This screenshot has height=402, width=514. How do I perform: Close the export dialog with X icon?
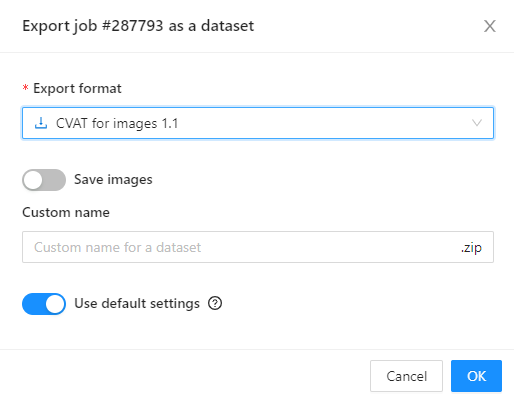[x=490, y=26]
